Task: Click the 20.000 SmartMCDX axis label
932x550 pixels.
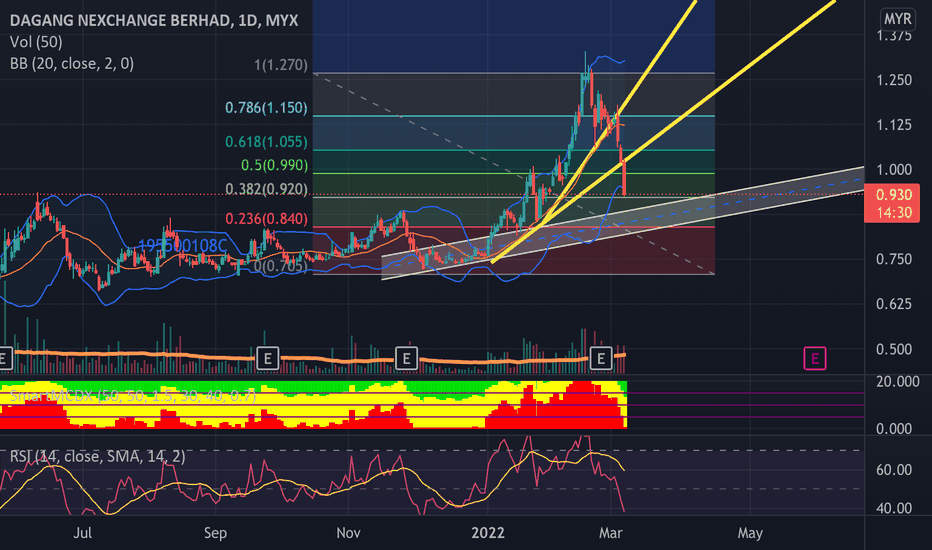Action: [898, 382]
